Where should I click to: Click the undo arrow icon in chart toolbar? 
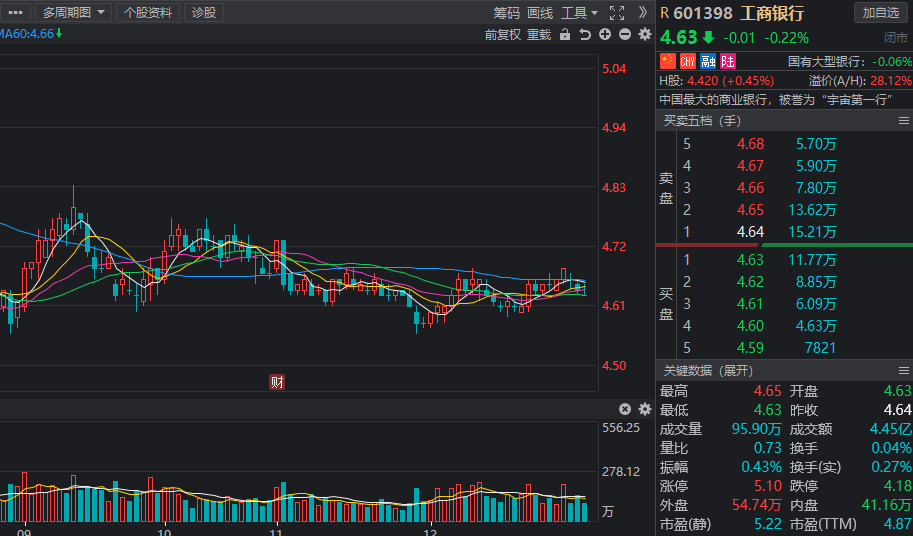tap(585, 34)
